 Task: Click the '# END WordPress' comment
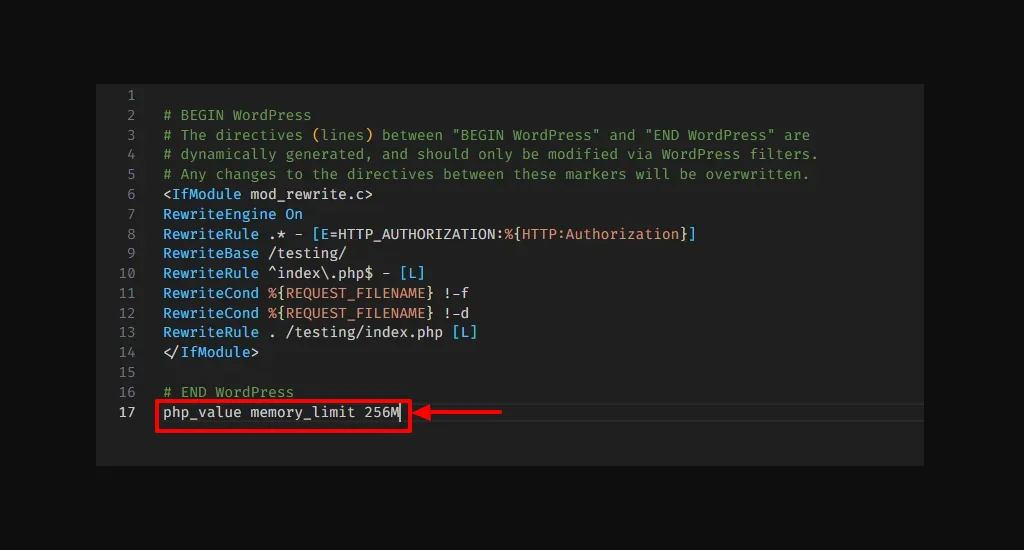pyautogui.click(x=229, y=392)
